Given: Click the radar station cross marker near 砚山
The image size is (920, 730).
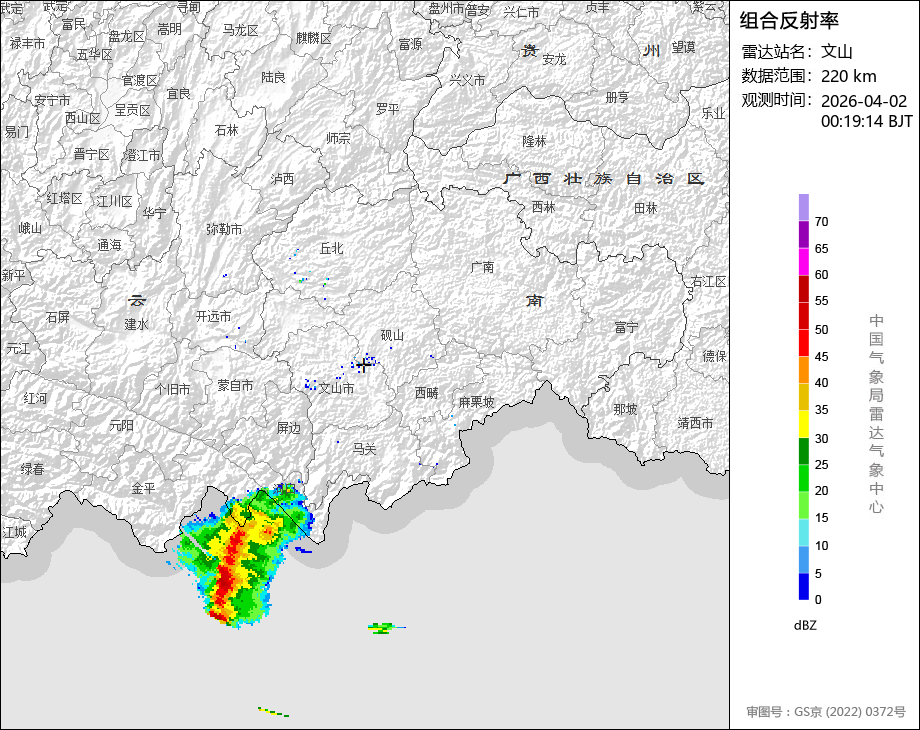Looking at the screenshot, I should pos(363,366).
